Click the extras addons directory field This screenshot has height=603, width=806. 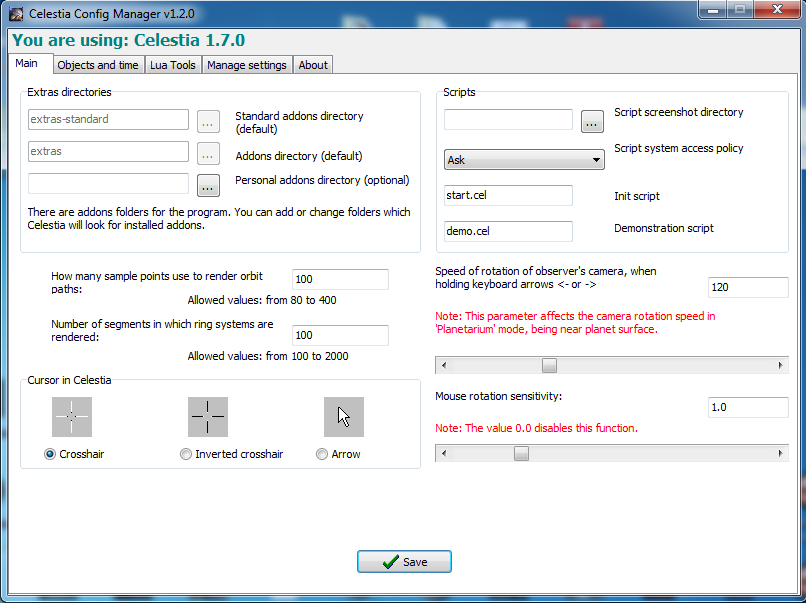tap(108, 151)
